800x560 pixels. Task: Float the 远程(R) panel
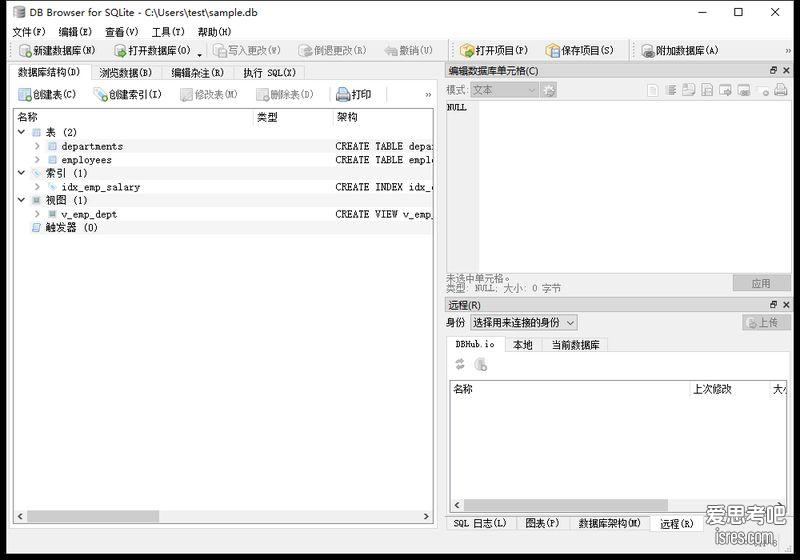pyautogui.click(x=773, y=304)
